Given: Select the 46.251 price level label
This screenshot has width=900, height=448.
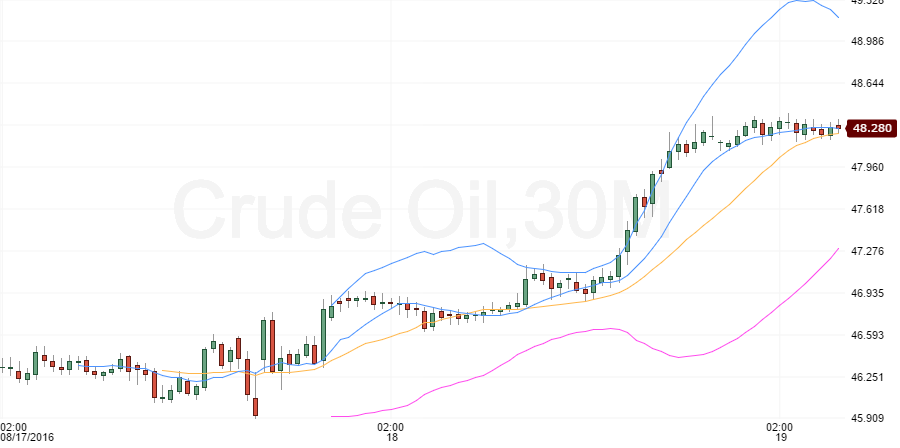Looking at the screenshot, I should (867, 377).
